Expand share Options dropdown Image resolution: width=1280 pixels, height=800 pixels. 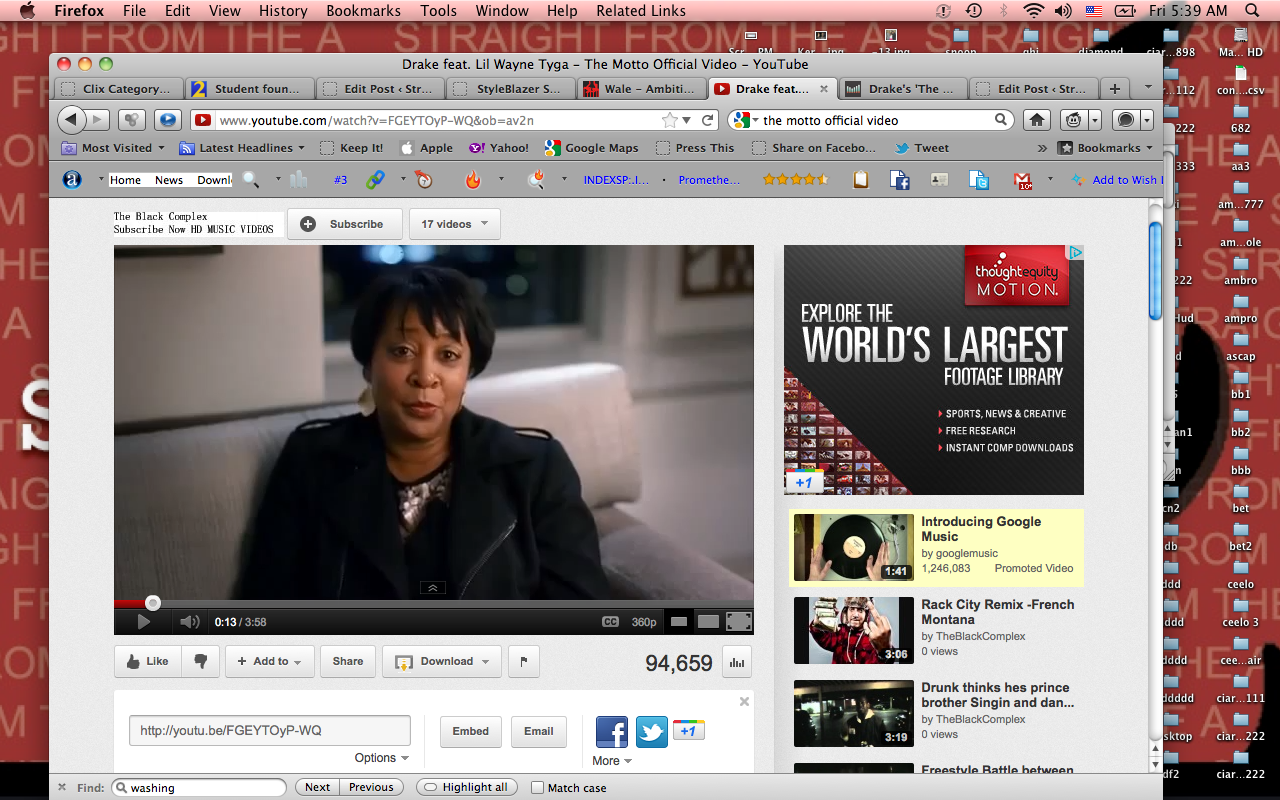tap(381, 758)
